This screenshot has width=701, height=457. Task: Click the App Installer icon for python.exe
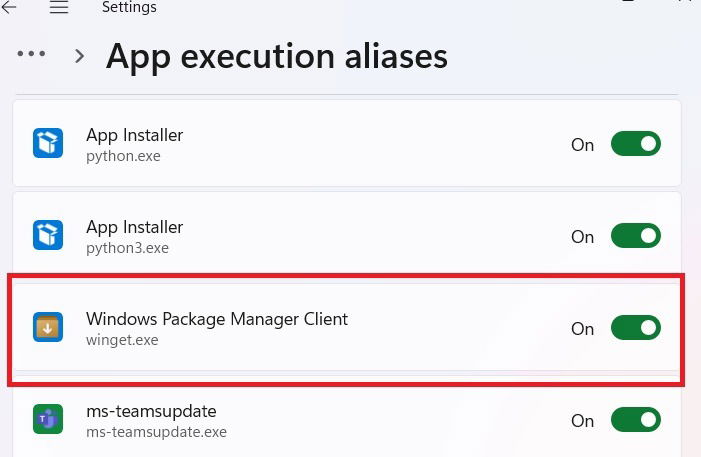47,144
